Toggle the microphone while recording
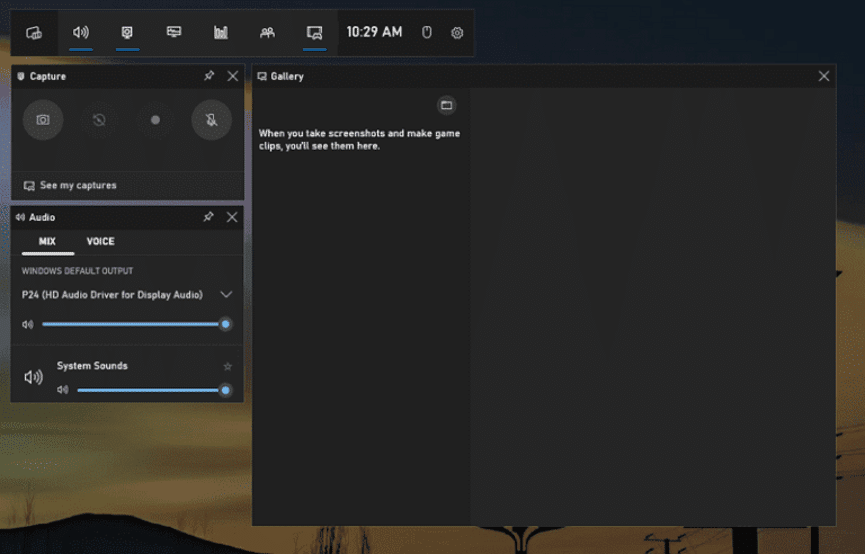This screenshot has height=554, width=866. tap(211, 120)
